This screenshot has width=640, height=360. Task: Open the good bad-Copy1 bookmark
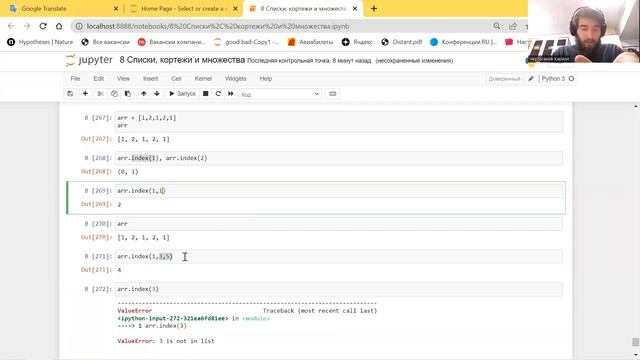247,42
